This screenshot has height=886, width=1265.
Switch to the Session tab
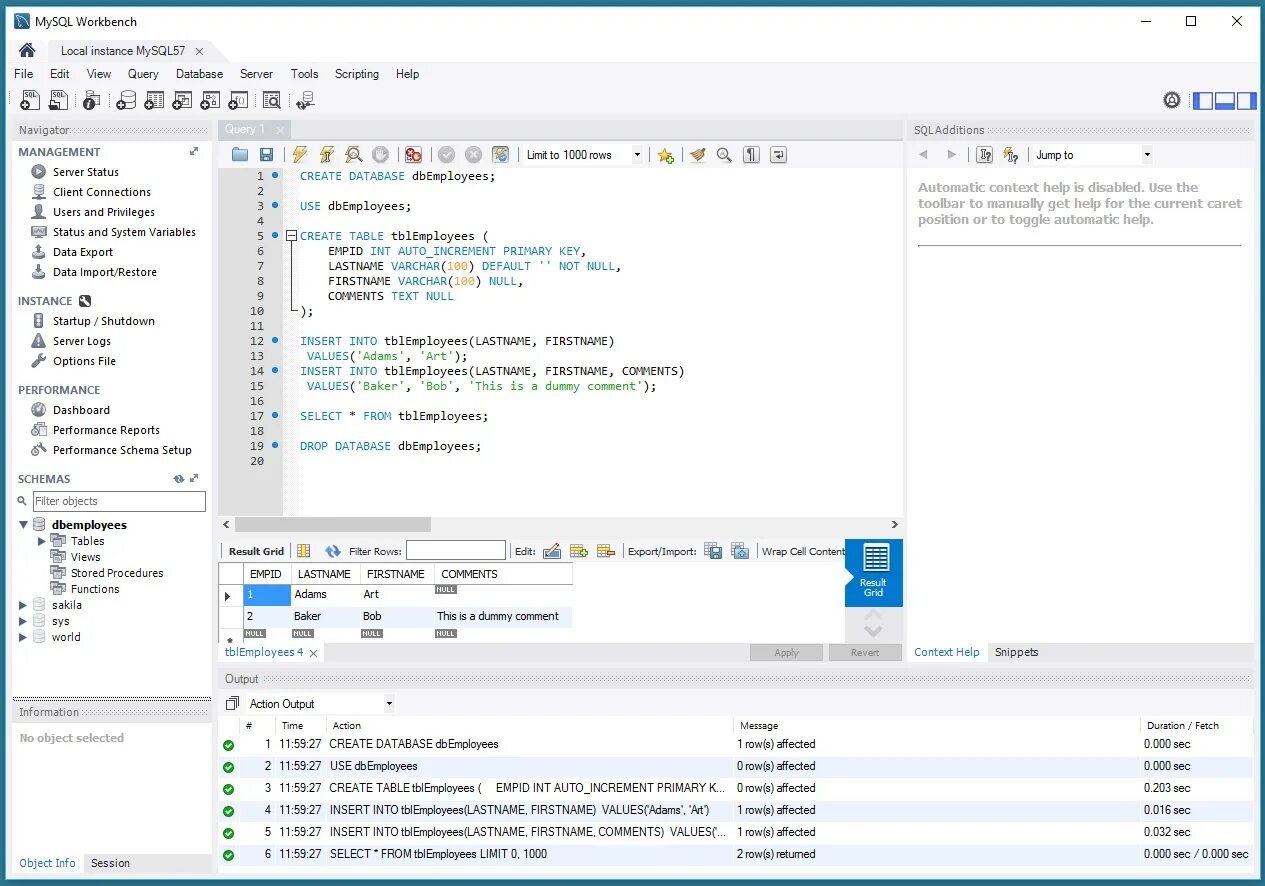tap(110, 863)
